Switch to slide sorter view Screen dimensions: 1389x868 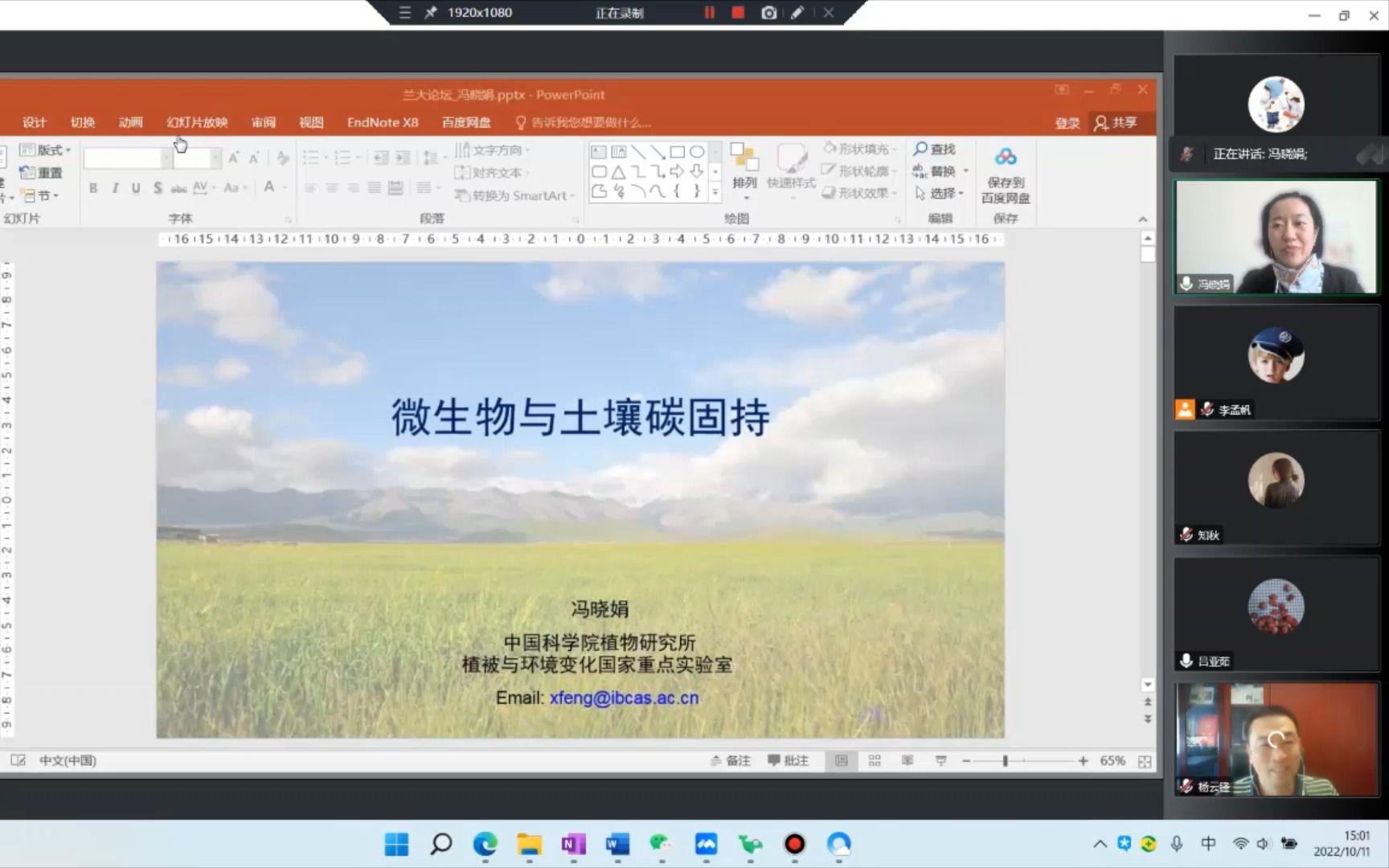click(875, 760)
